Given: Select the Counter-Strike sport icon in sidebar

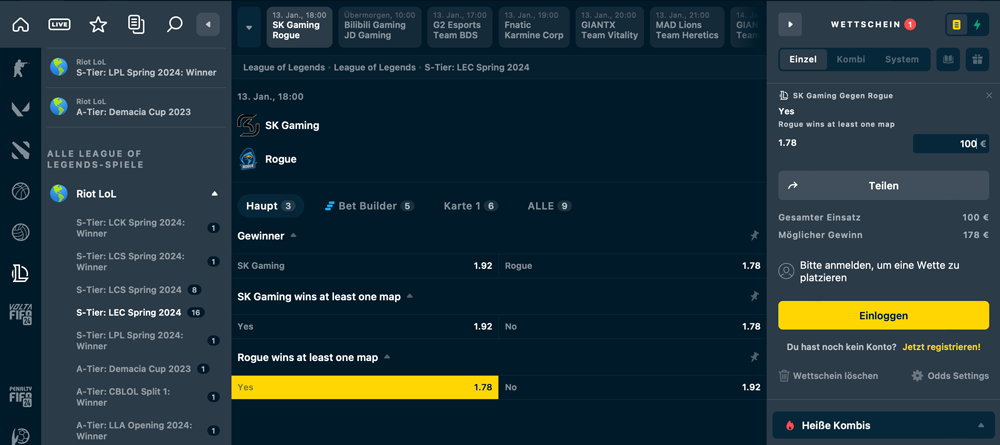Looking at the screenshot, I should click(20, 68).
